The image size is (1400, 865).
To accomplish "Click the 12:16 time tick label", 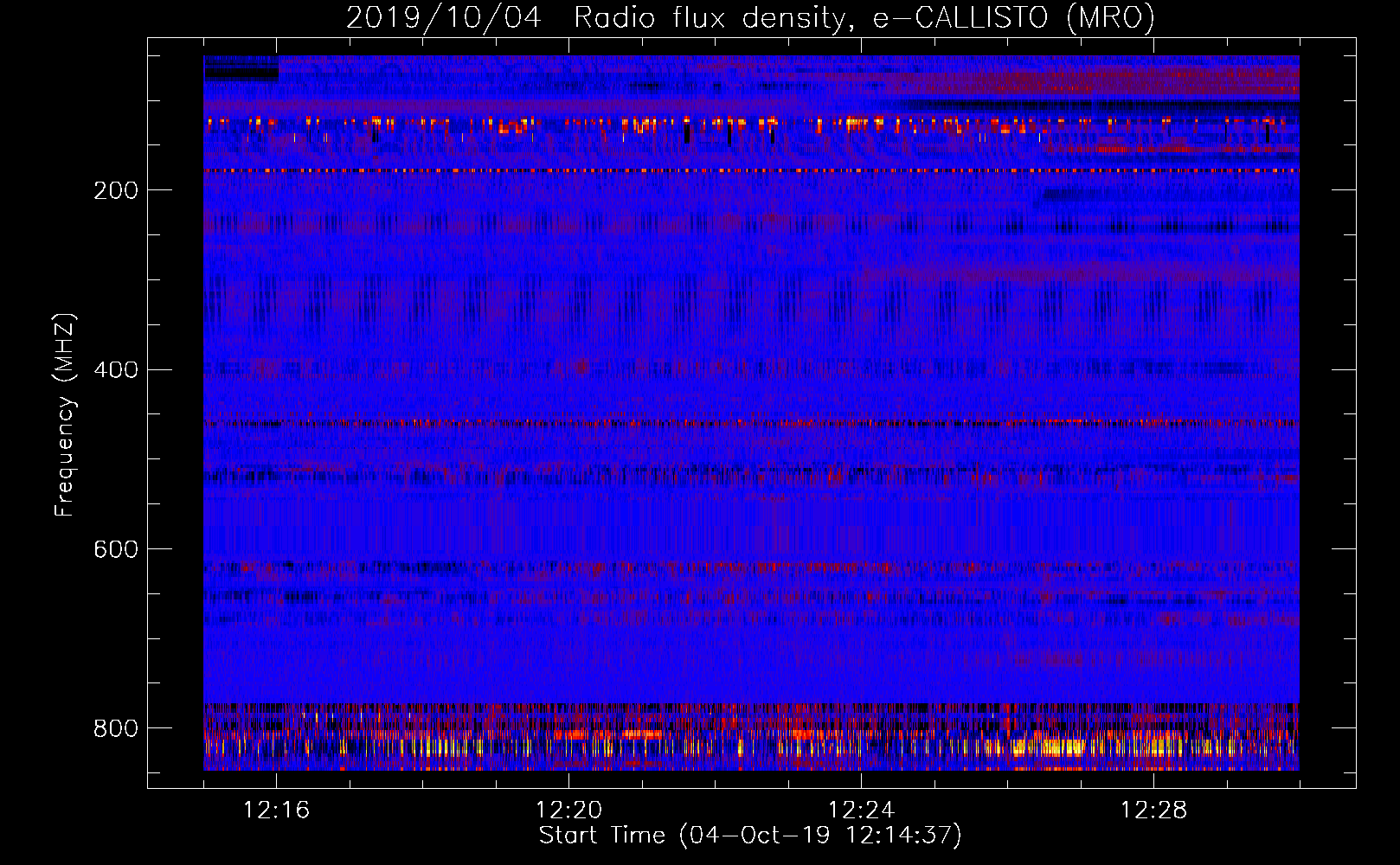I will click(276, 810).
